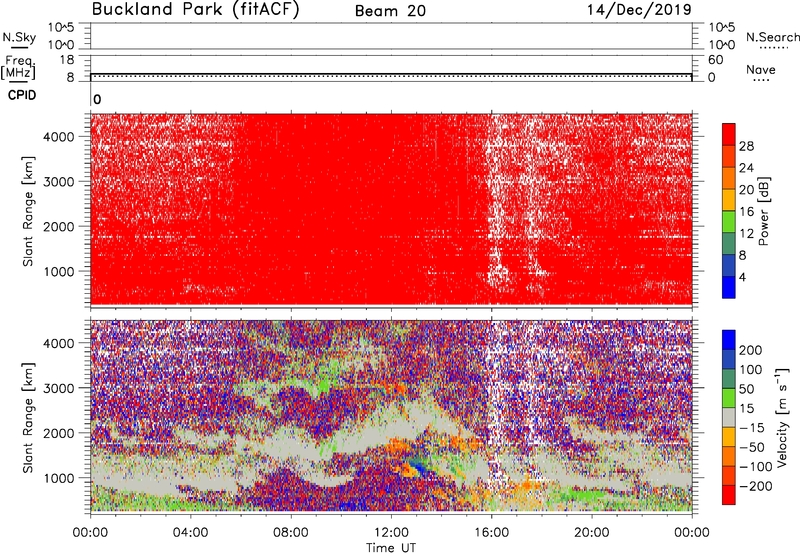Screen dimensions: 800x554
Task: Click the yellow 16–20 dB power swatch
Action: (729, 199)
